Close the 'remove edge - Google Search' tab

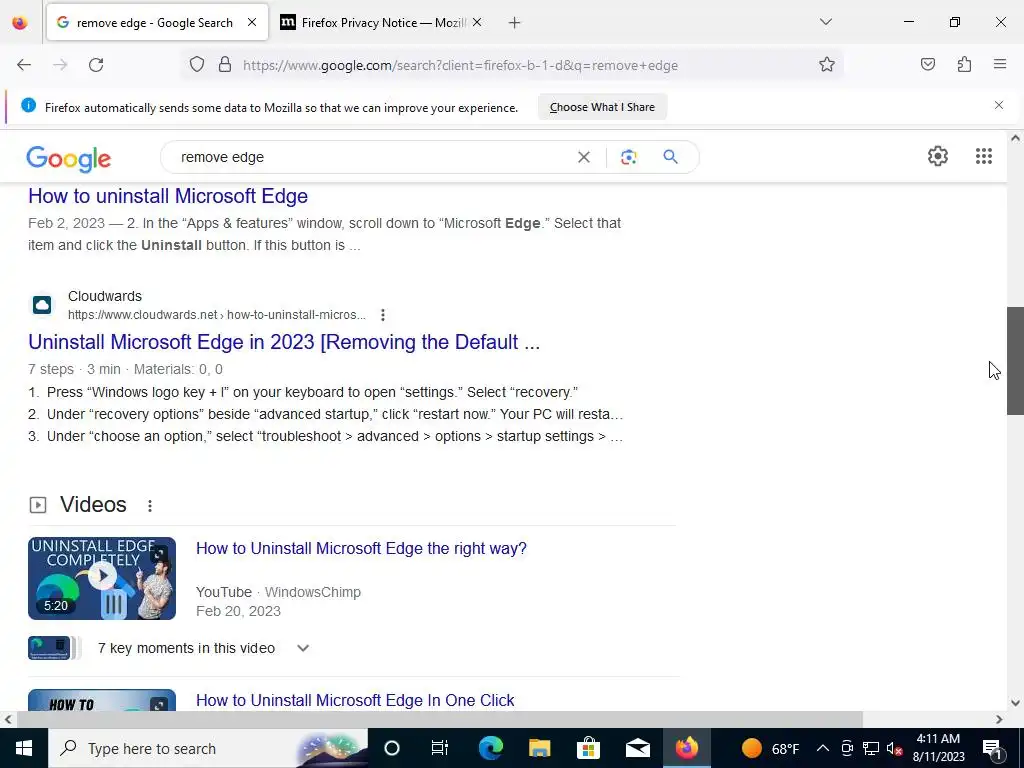pyautogui.click(x=252, y=22)
